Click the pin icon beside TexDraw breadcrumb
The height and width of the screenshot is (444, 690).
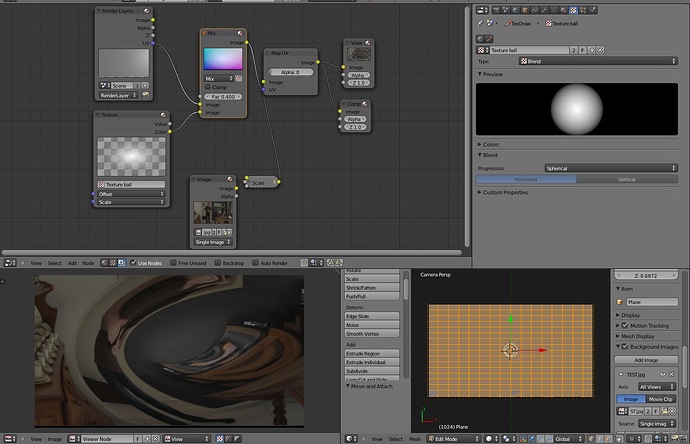pyautogui.click(x=480, y=23)
